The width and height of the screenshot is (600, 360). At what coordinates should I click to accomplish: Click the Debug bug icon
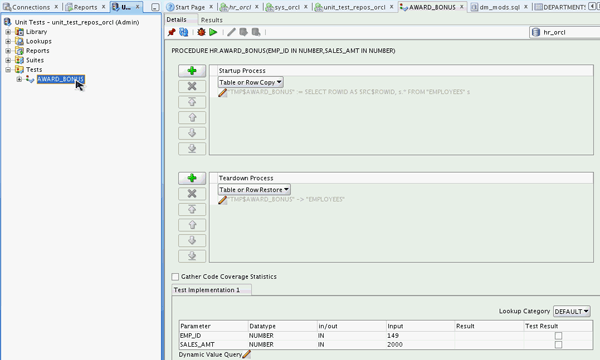(201, 33)
